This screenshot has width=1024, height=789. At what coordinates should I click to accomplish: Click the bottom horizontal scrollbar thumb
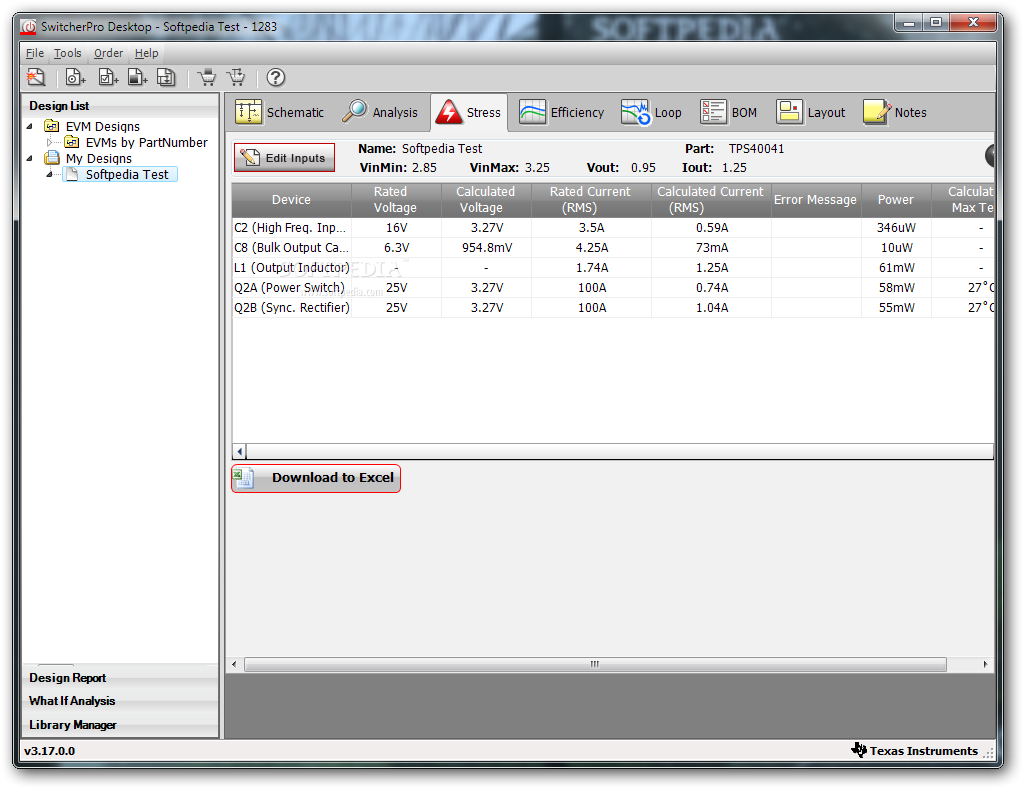tap(595, 664)
